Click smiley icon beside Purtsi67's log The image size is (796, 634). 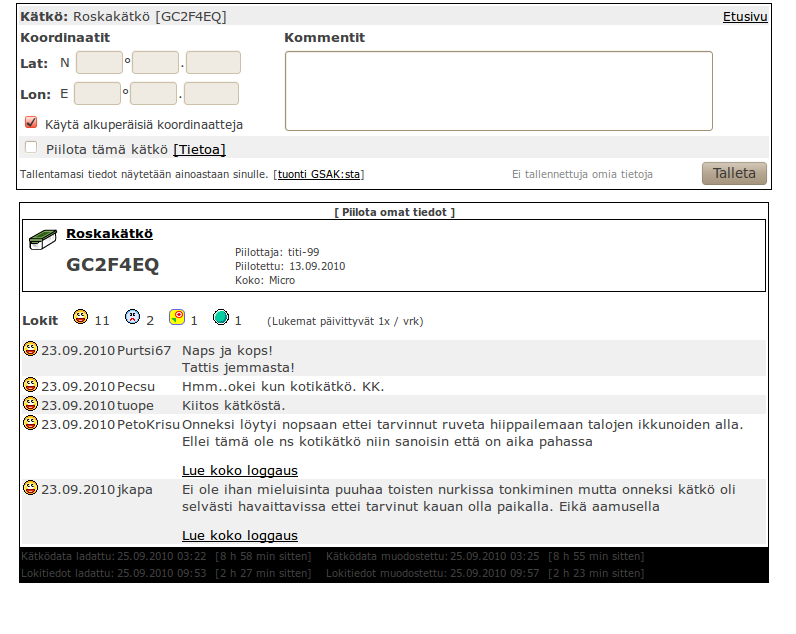coord(31,349)
